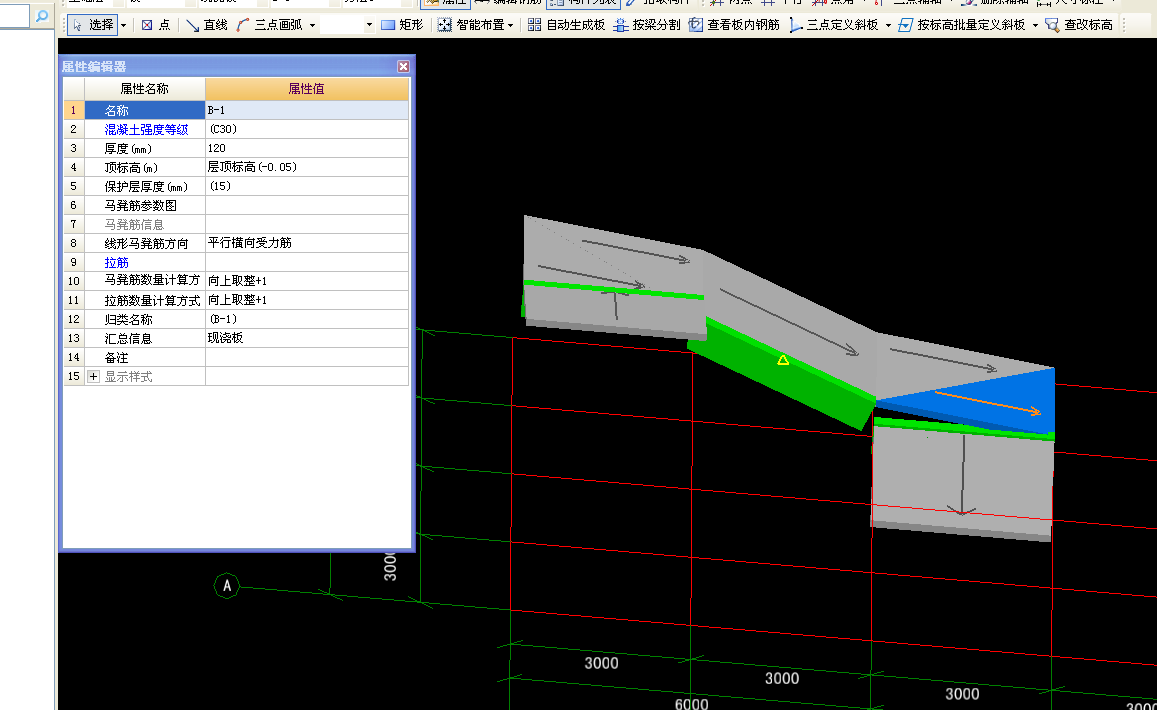This screenshot has height=710, width=1157.
Task: Click row number 1 in property table
Action: pyautogui.click(x=73, y=111)
